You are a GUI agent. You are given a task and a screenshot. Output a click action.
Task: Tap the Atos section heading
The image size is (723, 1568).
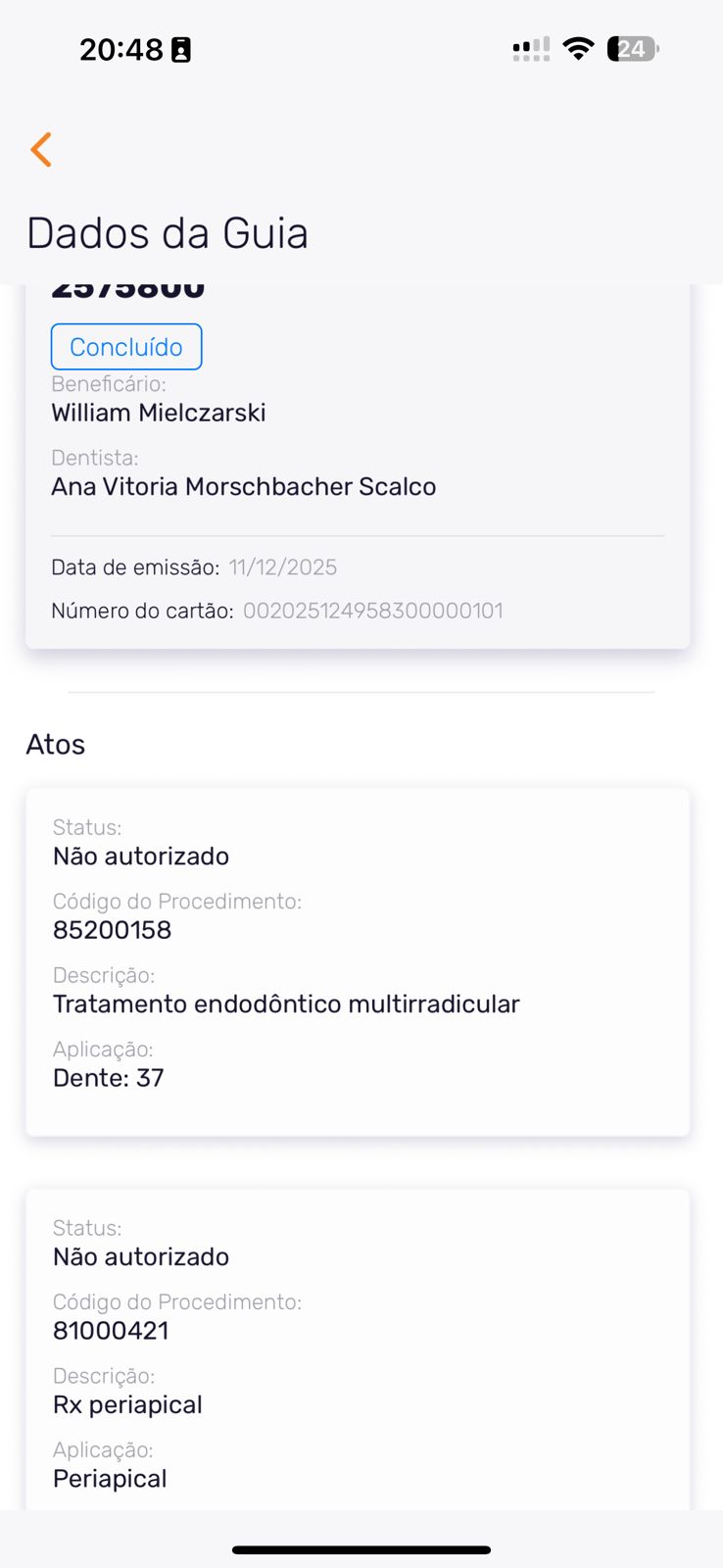point(56,745)
